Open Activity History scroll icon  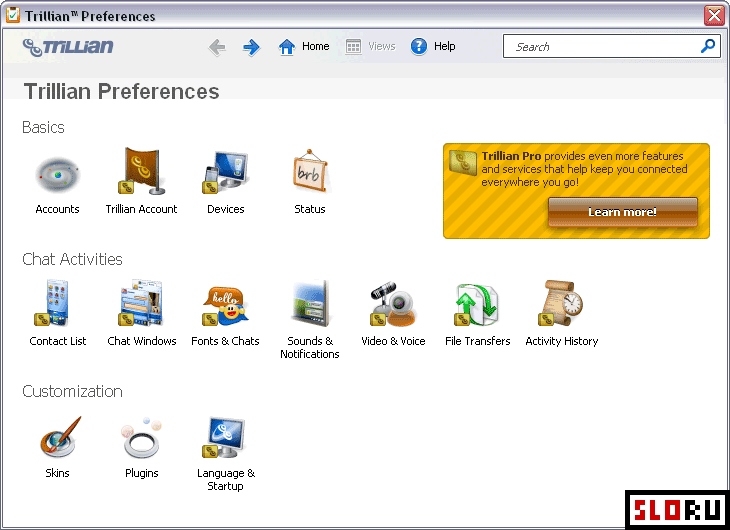pos(561,303)
